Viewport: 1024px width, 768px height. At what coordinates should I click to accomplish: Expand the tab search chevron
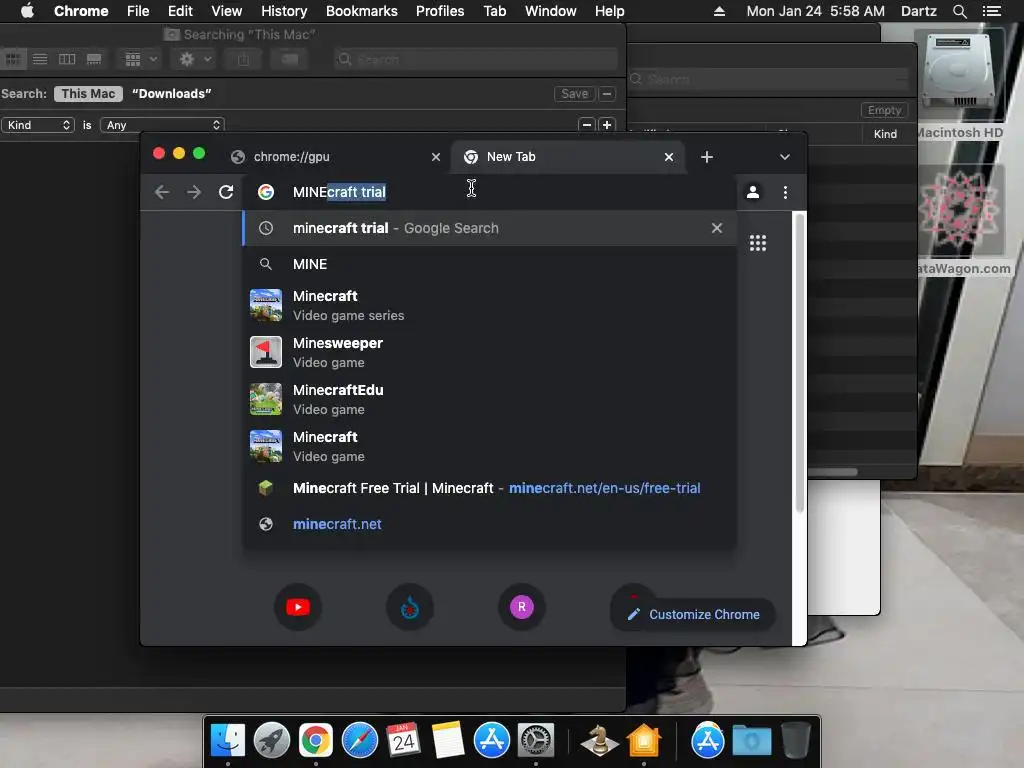tap(785, 157)
